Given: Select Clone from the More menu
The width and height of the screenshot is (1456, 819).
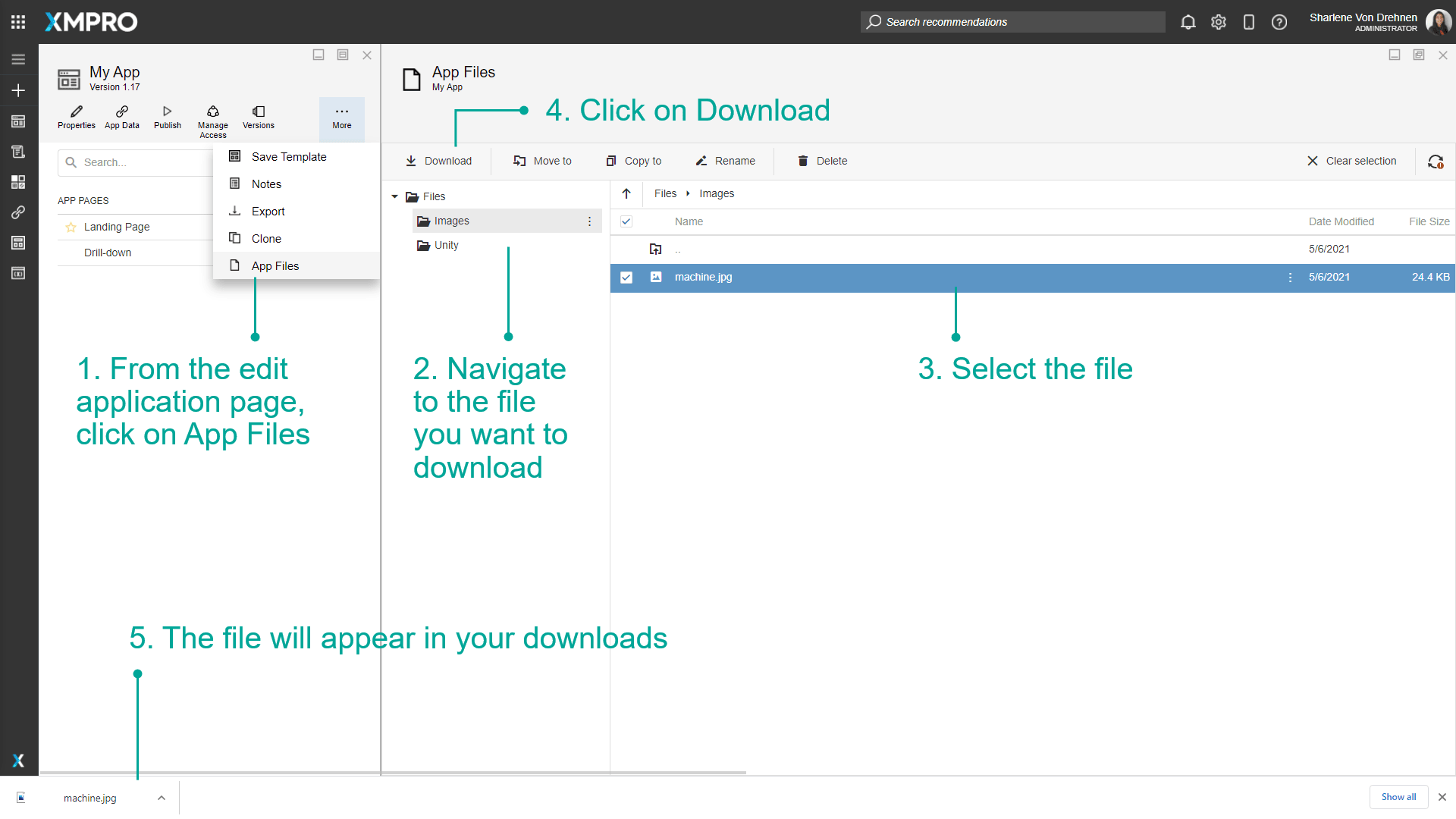Looking at the screenshot, I should 264,238.
